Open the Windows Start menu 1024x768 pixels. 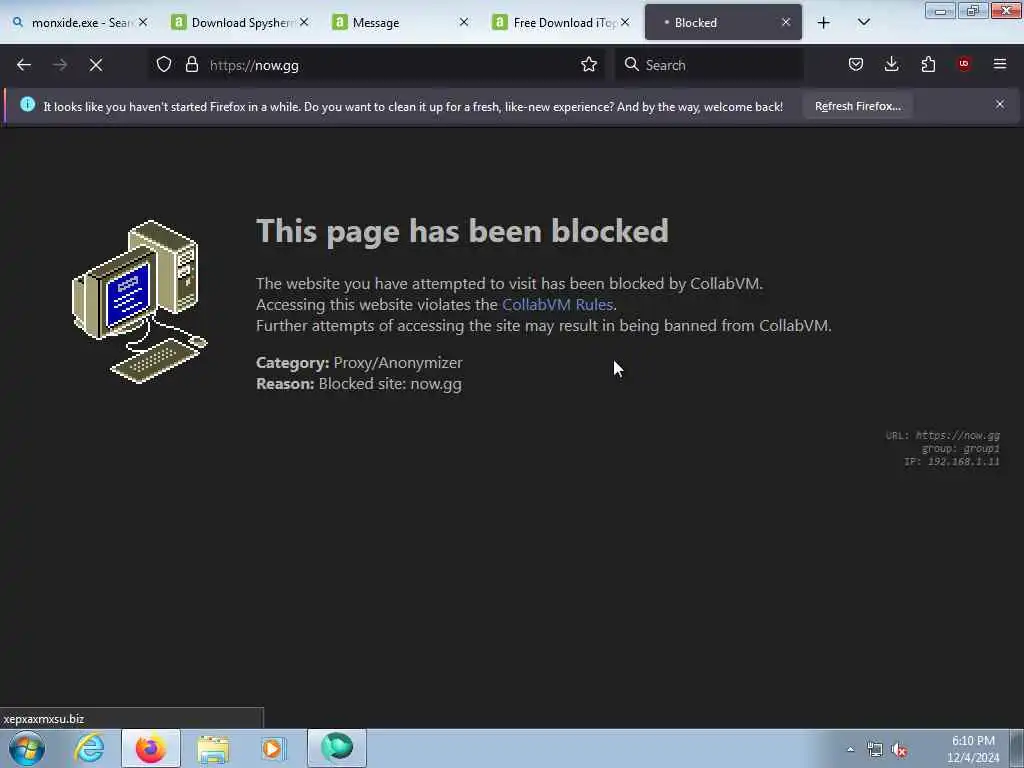[27, 748]
